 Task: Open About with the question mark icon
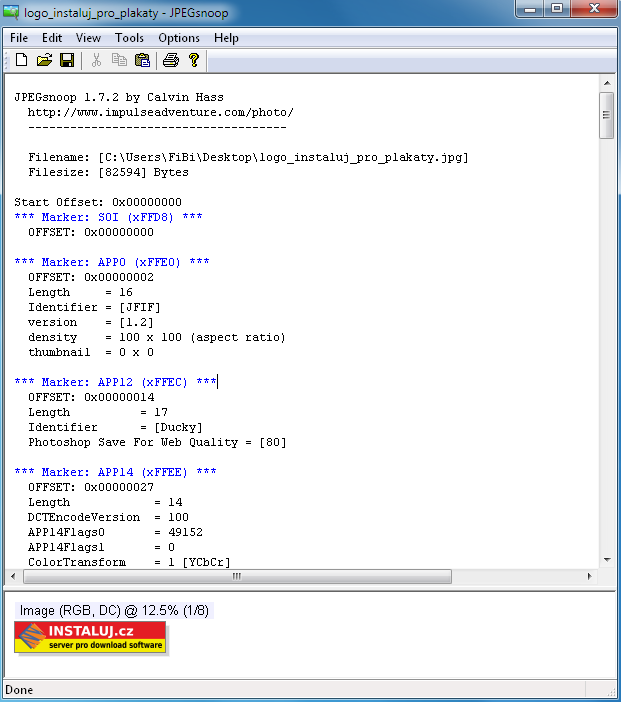194,60
